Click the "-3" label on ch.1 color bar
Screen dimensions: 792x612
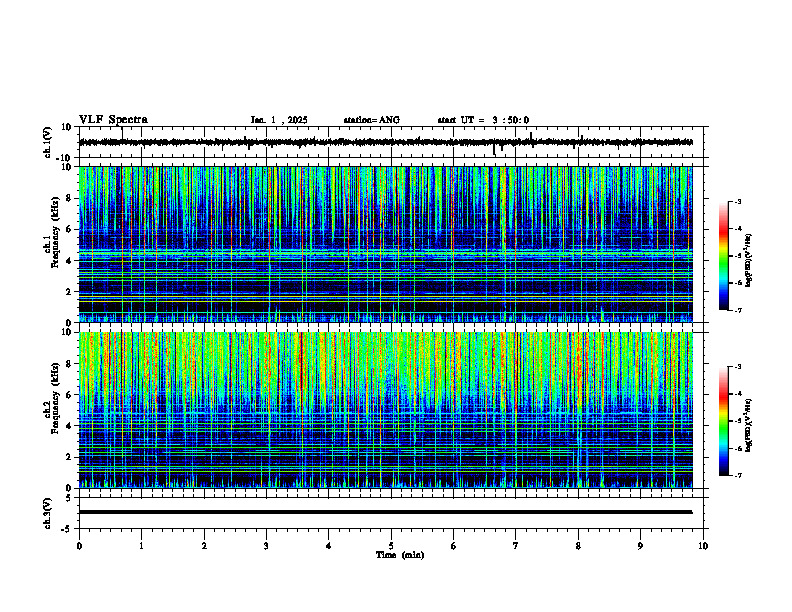pyautogui.click(x=738, y=201)
